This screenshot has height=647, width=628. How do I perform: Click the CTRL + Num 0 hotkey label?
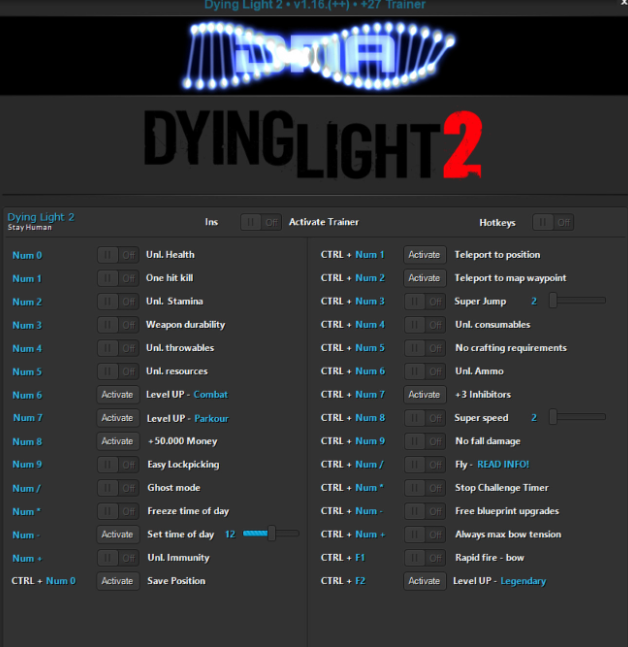[x=44, y=581]
